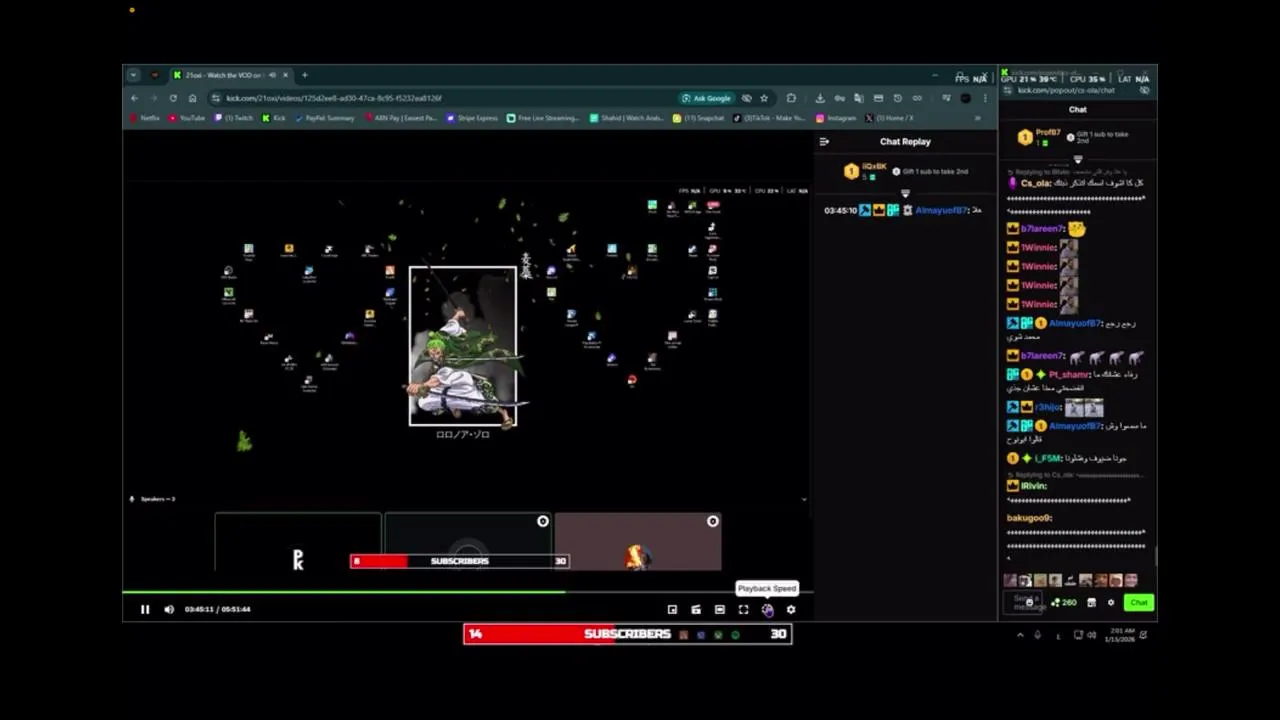
Task: Open the Chrome home page
Action: pos(192,98)
